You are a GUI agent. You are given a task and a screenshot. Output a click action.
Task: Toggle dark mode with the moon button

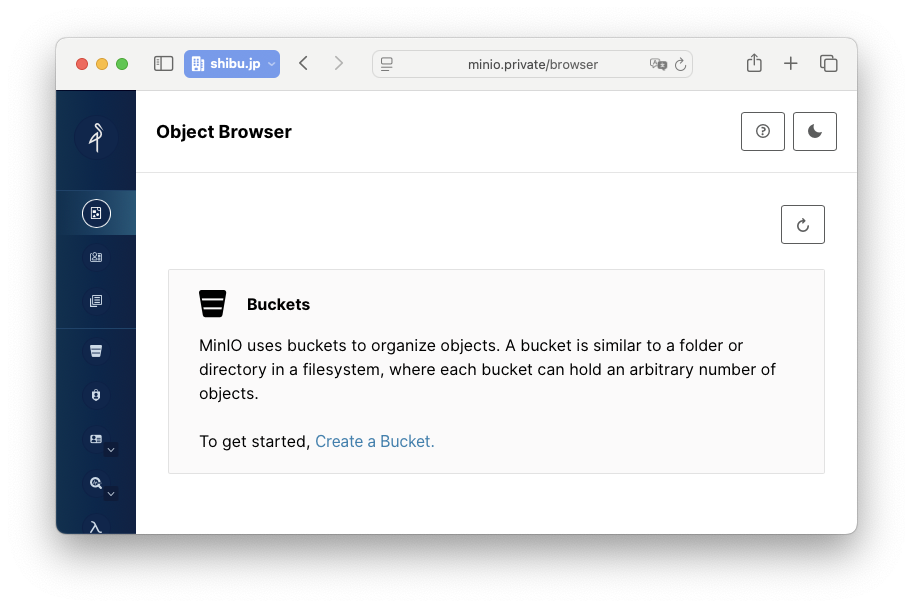(815, 132)
